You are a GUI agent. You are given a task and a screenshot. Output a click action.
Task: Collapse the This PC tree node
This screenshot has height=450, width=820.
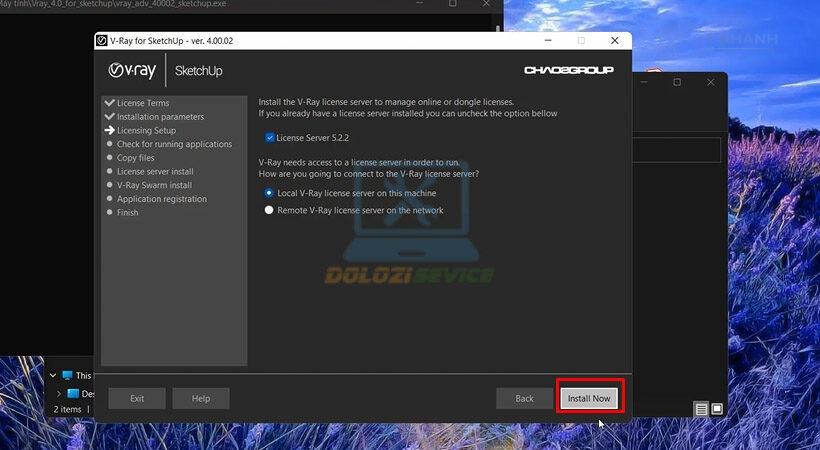coord(53,375)
